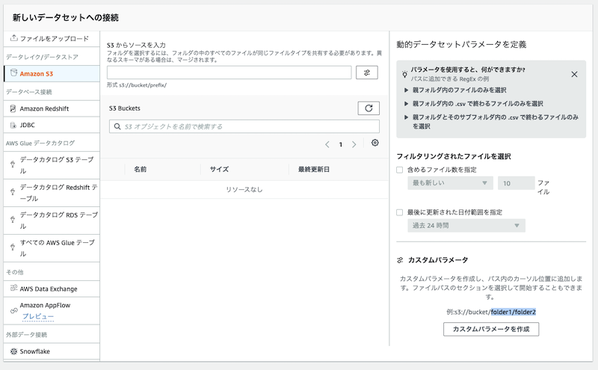Click the 名前 column header
Image resolution: width=598 pixels, height=370 pixels.
(140, 169)
